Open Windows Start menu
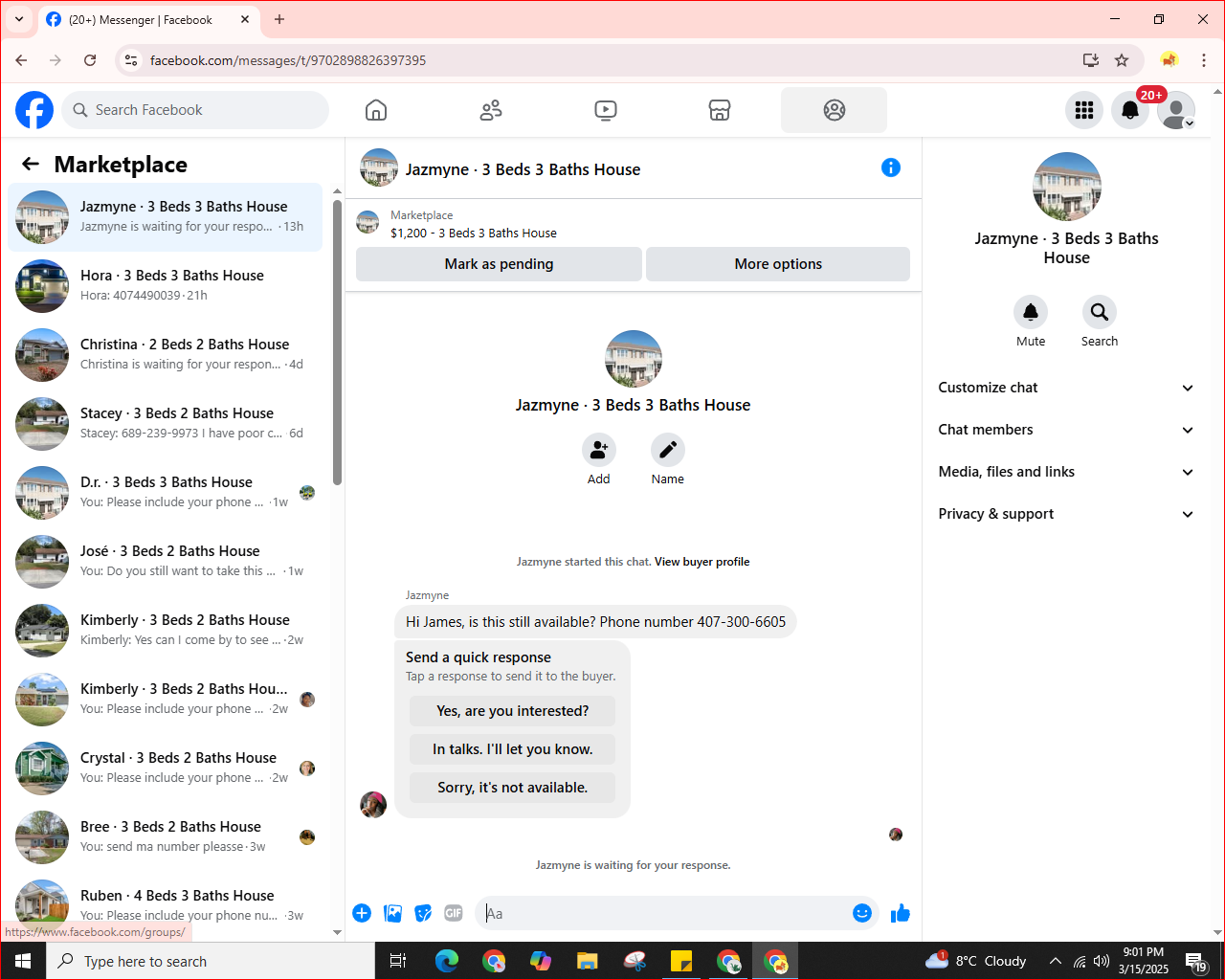This screenshot has height=980, width=1225. pyautogui.click(x=23, y=961)
